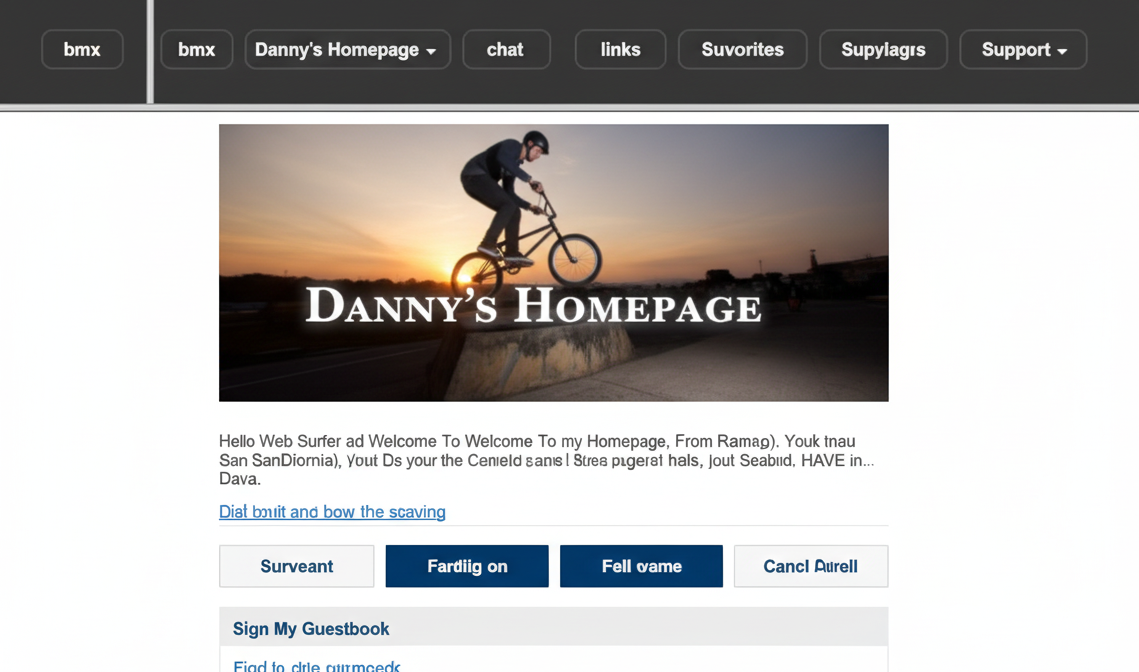Click the first bmx nav button
This screenshot has height=672, width=1139.
tap(82, 49)
